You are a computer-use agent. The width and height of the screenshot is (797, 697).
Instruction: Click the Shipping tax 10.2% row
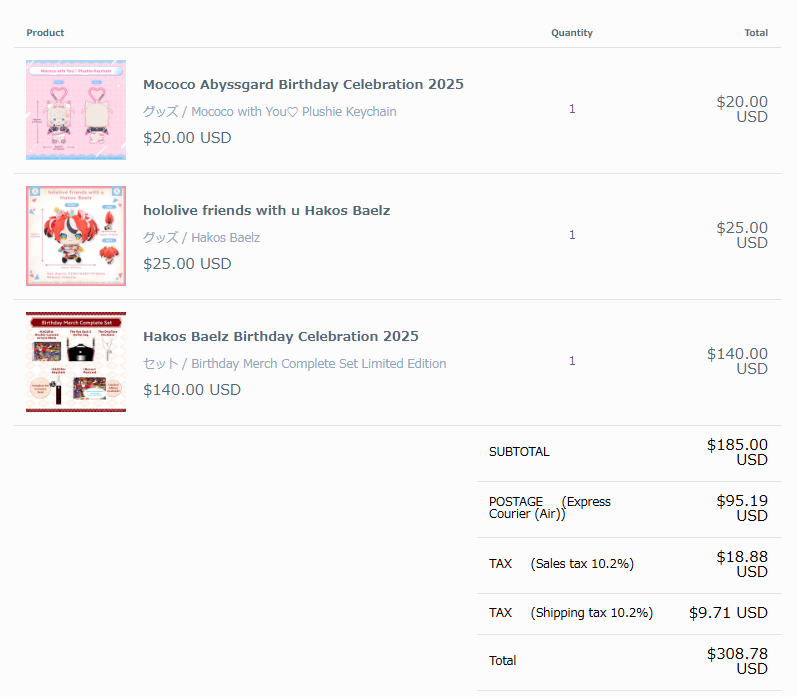[629, 614]
